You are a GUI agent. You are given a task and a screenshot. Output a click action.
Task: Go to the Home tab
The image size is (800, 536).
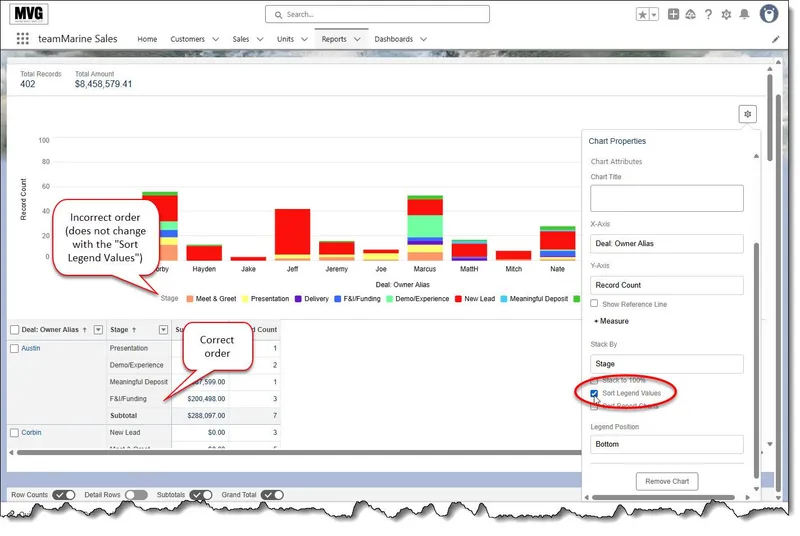[x=147, y=39]
